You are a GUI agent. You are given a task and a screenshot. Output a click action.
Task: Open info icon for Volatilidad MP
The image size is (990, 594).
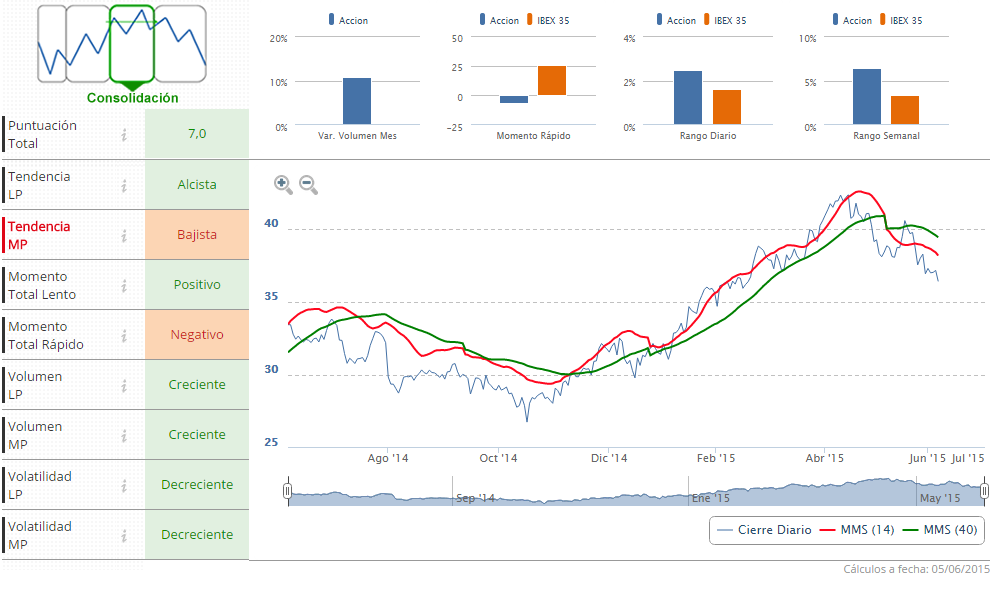coord(124,535)
